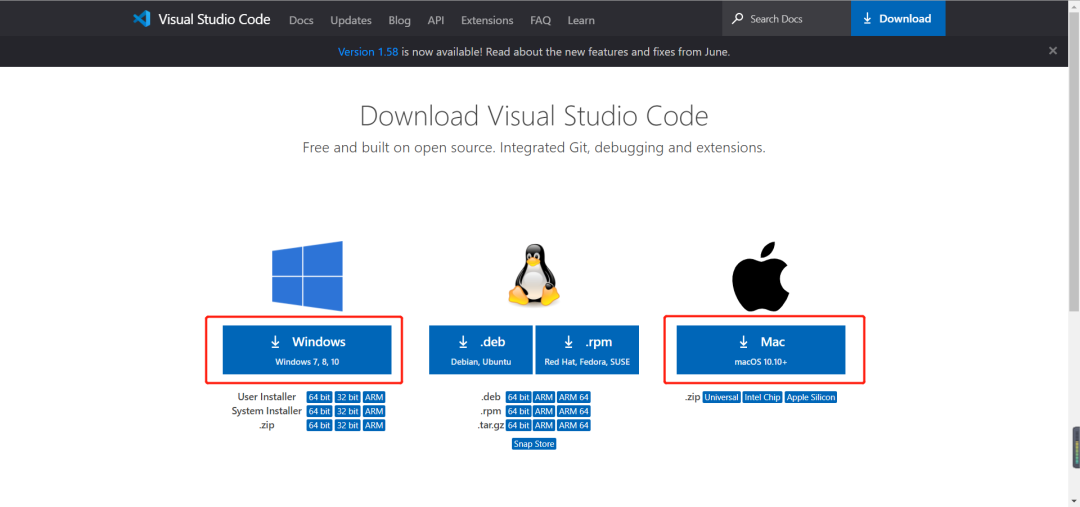Select Linux .tar.gz ARM 64
This screenshot has width=1080, height=507.
[574, 426]
